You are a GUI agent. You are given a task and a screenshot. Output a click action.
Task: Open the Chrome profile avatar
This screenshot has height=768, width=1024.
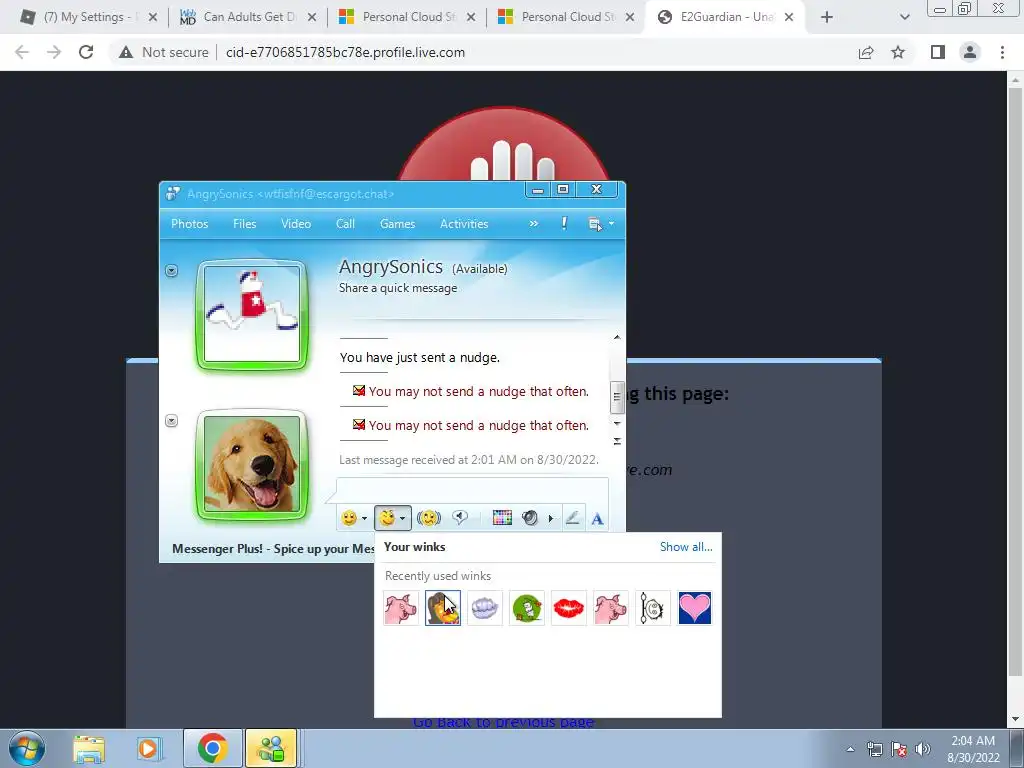tap(970, 52)
